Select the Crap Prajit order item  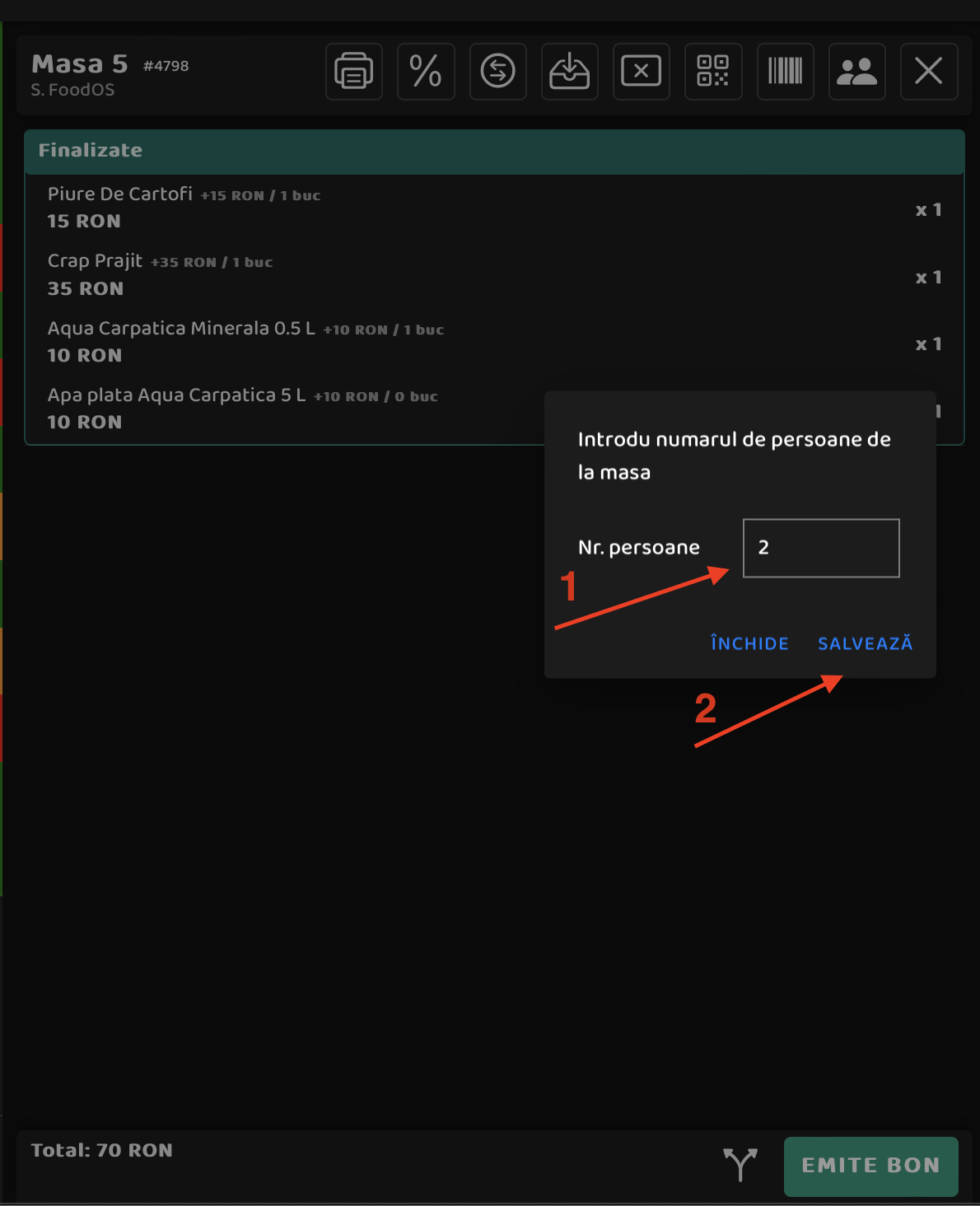[x=494, y=275]
